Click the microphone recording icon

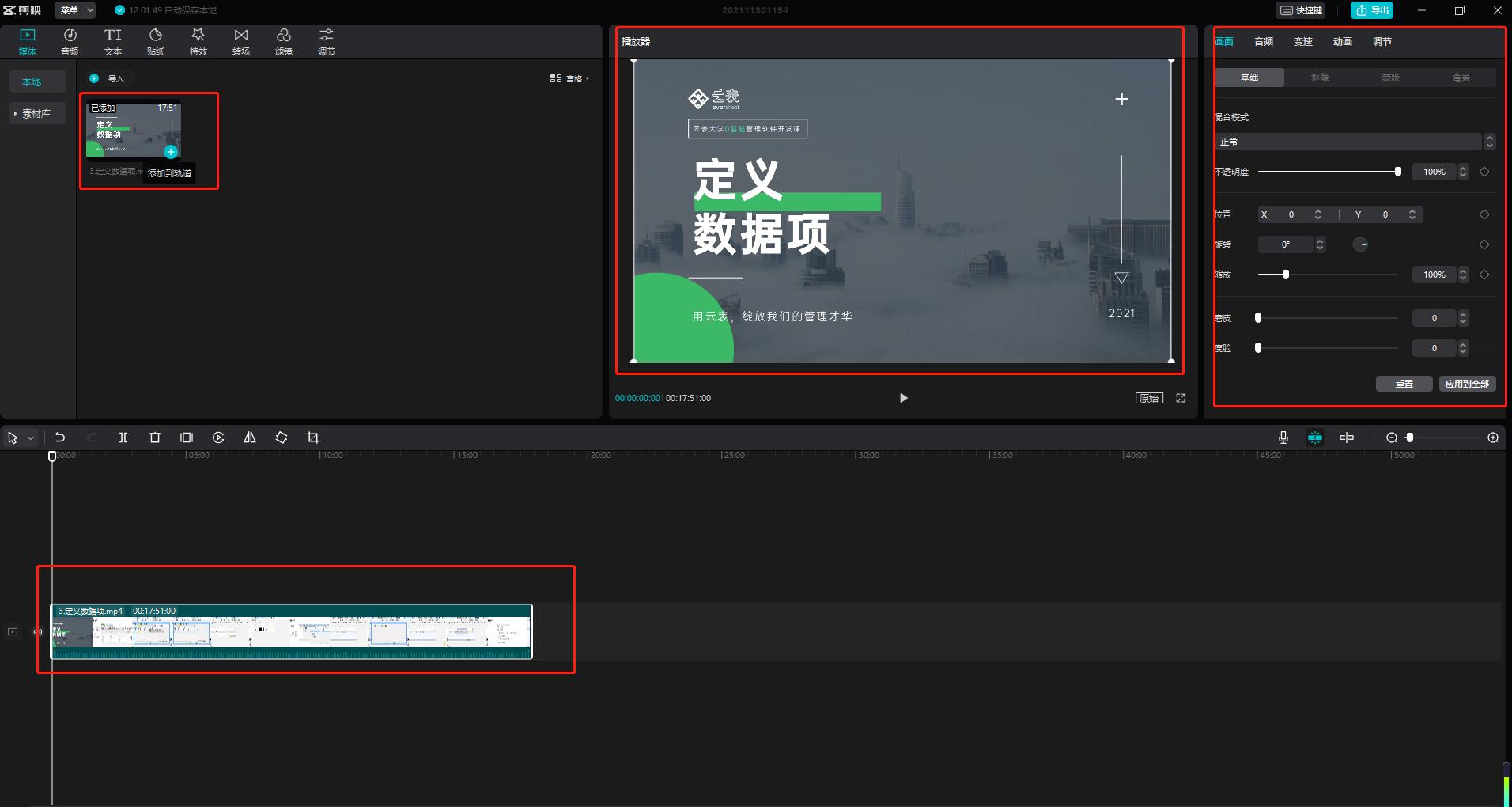pos(1281,437)
